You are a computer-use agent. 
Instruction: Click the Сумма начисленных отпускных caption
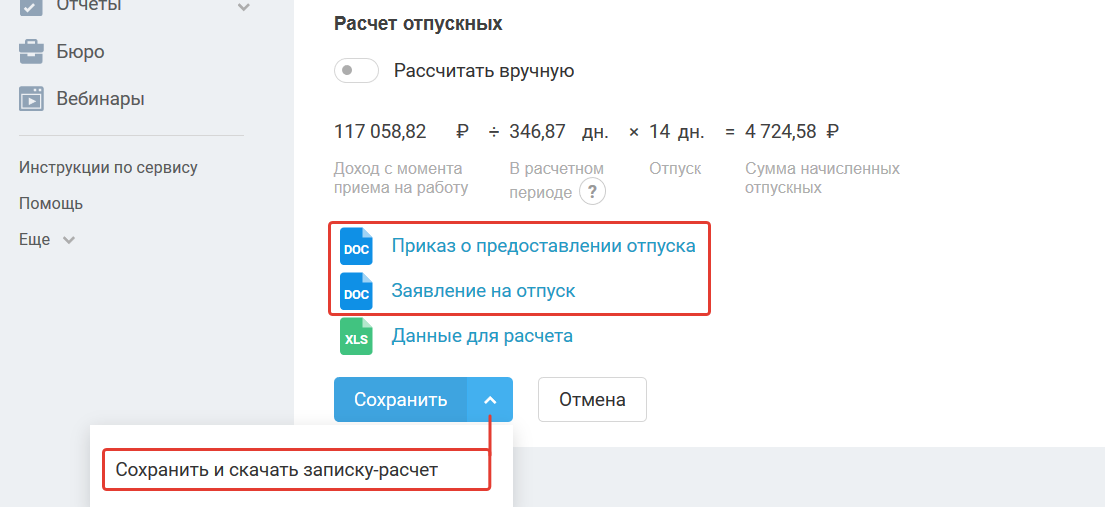[x=822, y=178]
